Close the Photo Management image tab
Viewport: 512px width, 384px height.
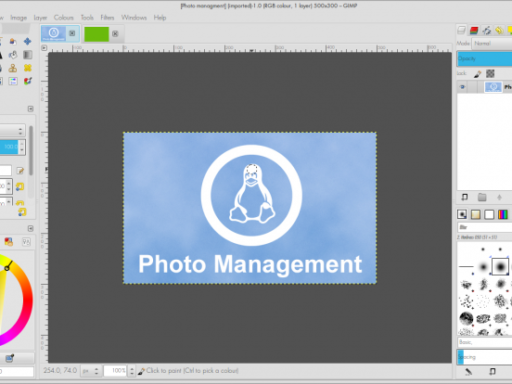(72, 33)
